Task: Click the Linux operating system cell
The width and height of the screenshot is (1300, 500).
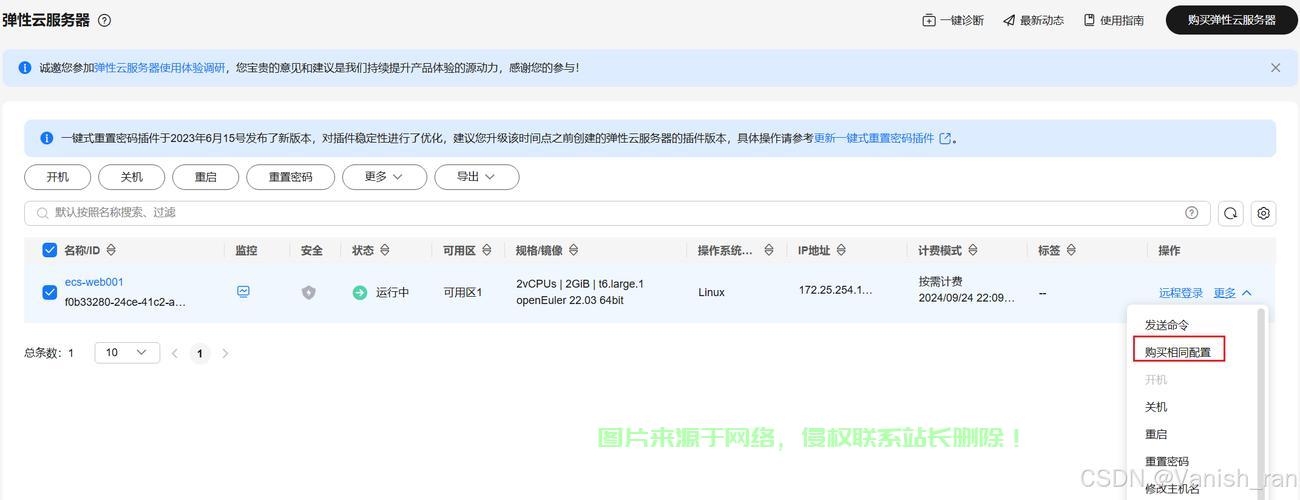Action: click(x=712, y=292)
